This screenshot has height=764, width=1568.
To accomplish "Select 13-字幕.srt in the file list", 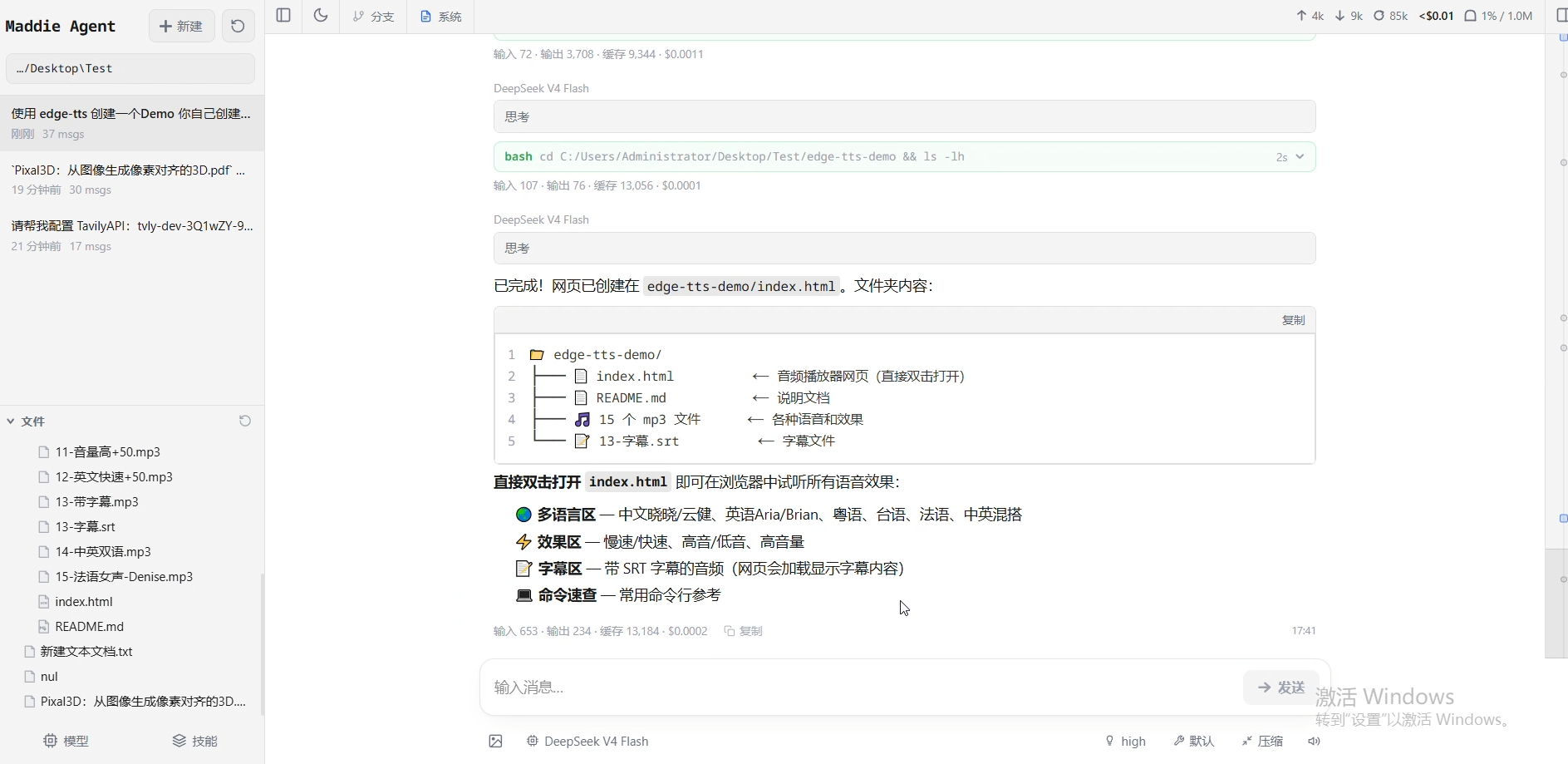I will tap(85, 527).
